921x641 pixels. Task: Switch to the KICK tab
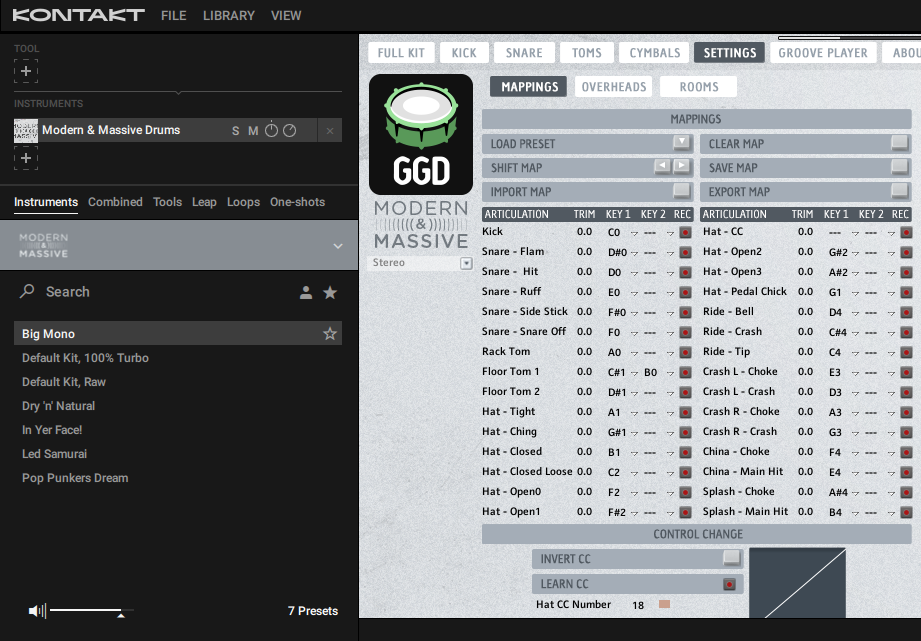(x=464, y=53)
